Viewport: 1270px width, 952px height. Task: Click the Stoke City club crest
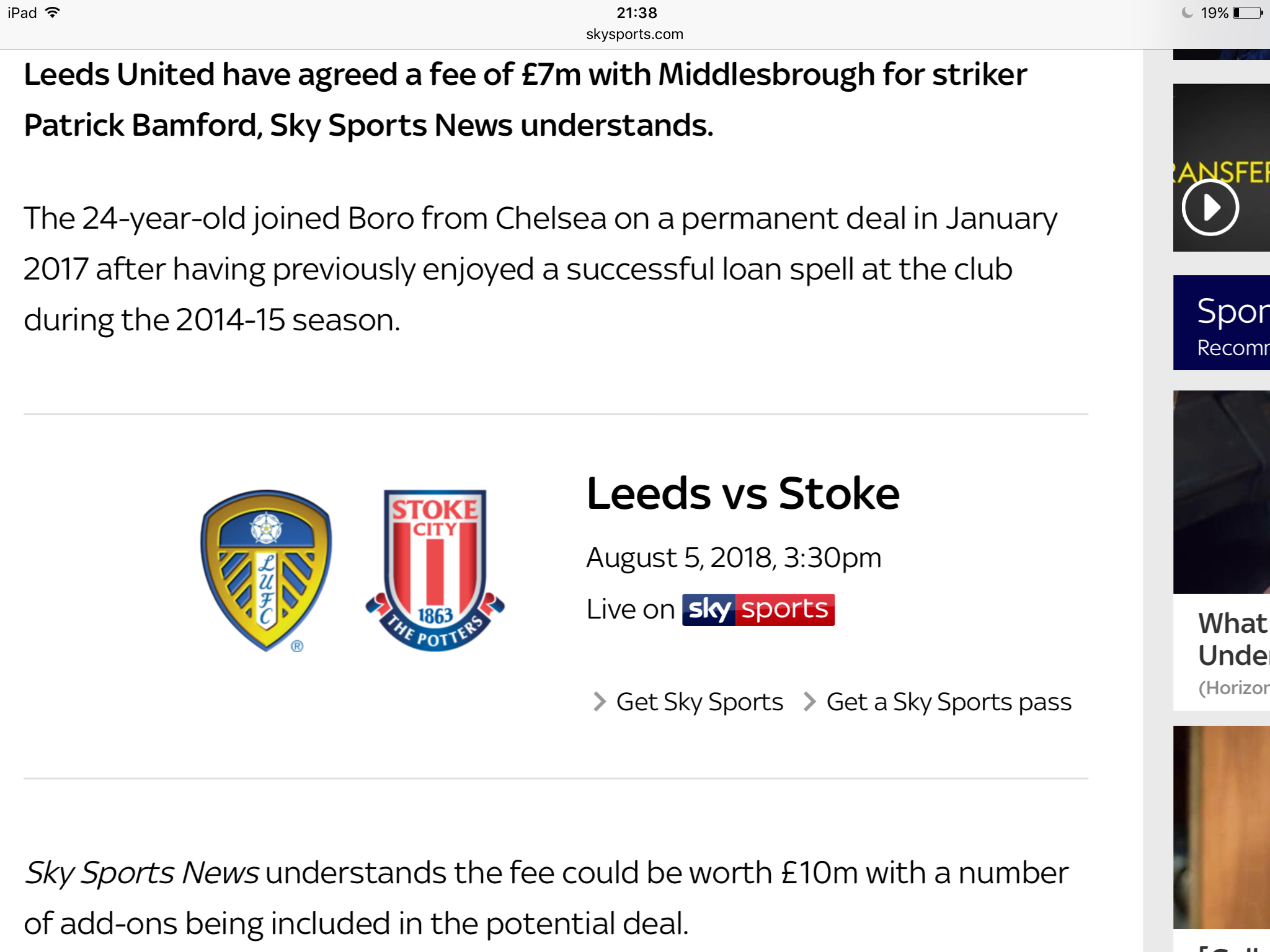tap(435, 570)
